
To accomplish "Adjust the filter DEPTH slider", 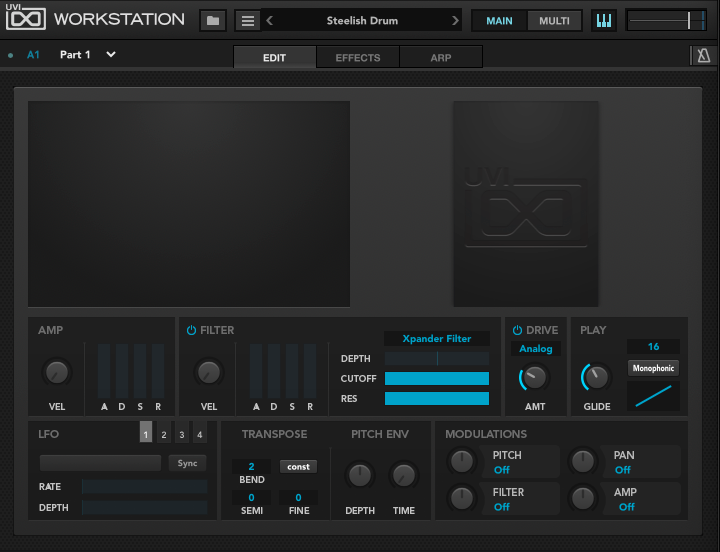I will point(437,358).
